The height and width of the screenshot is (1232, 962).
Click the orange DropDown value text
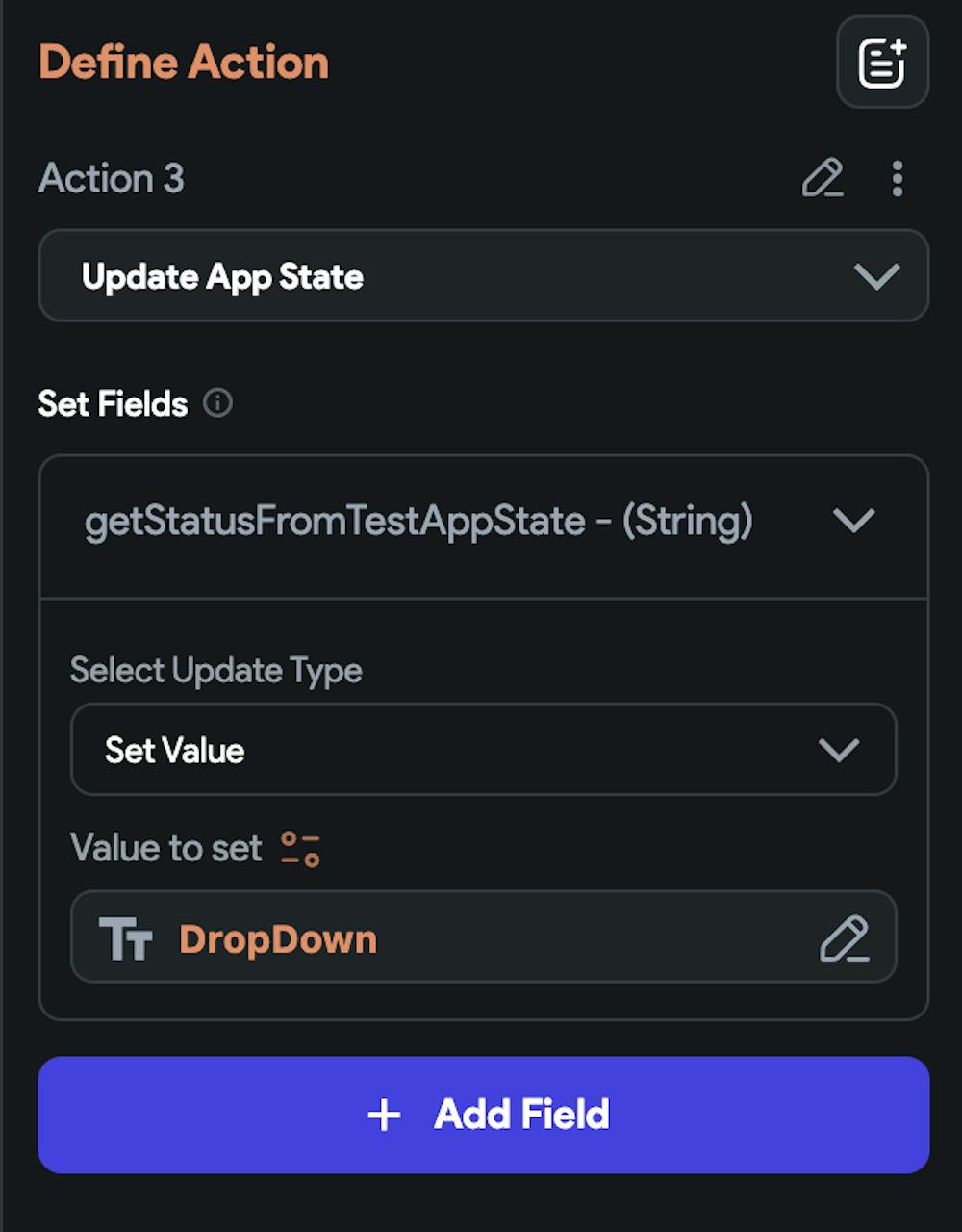[278, 939]
